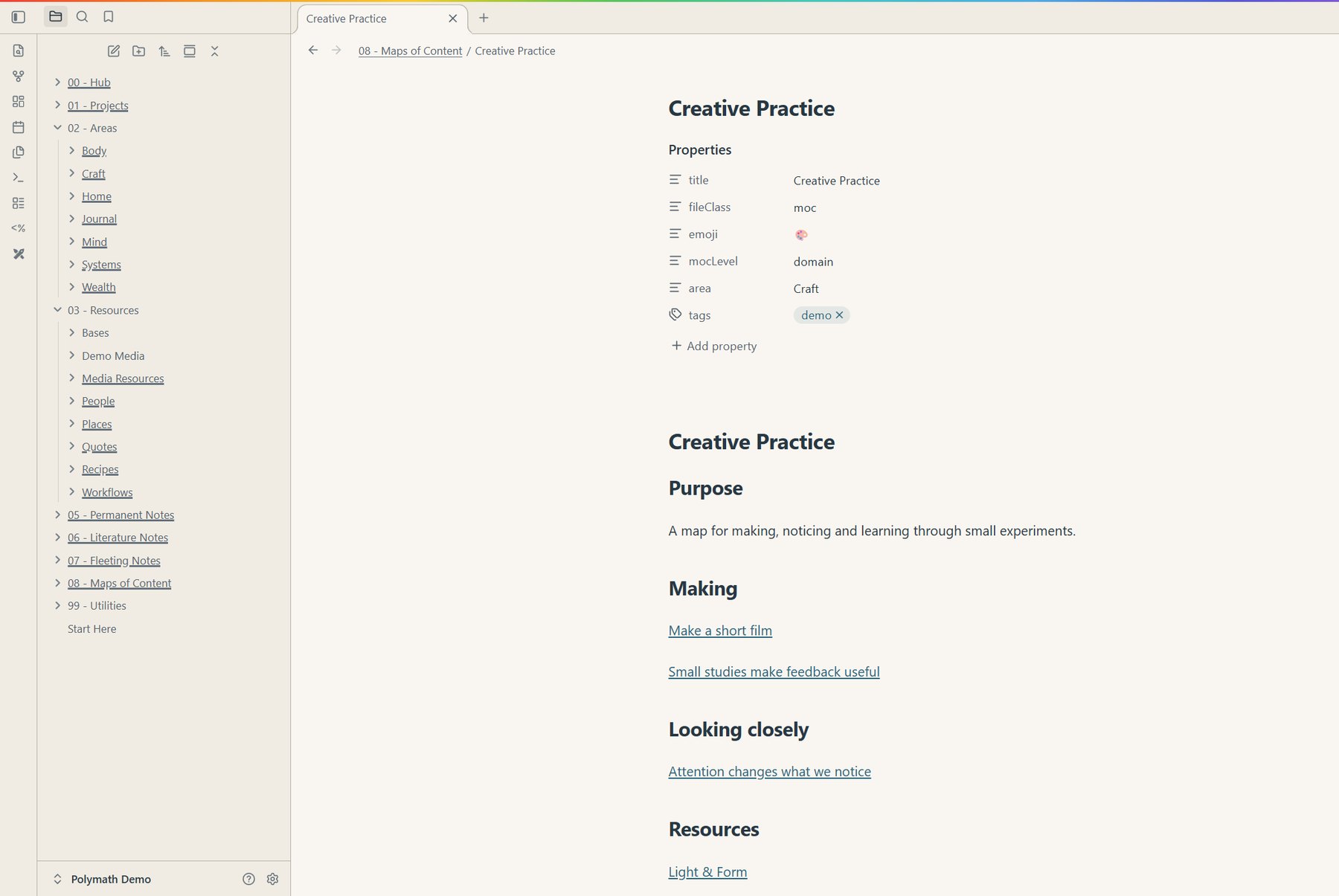Change sort order icon
The height and width of the screenshot is (896, 1339).
coord(164,51)
